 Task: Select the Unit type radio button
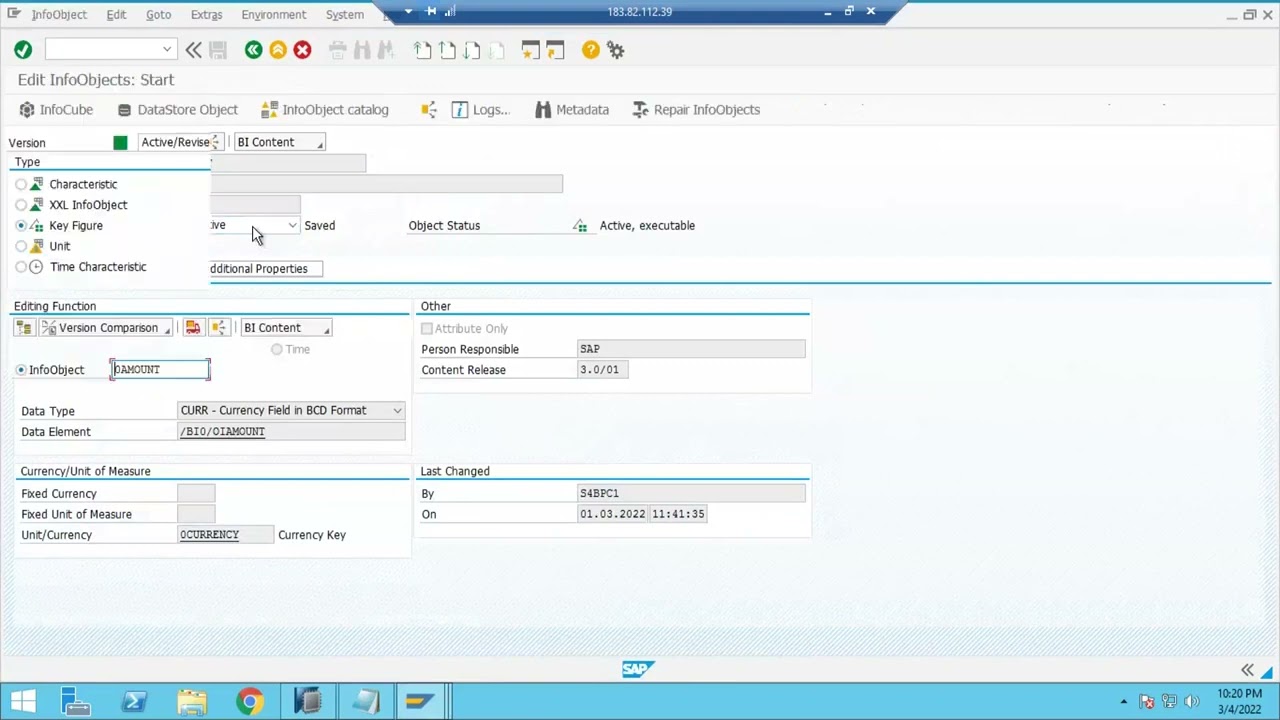click(x=21, y=246)
